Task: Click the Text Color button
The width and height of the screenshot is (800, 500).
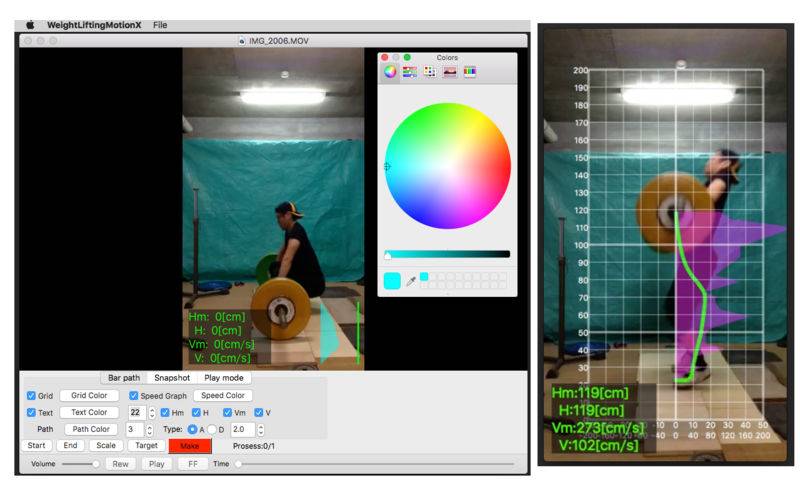Action: (89, 412)
